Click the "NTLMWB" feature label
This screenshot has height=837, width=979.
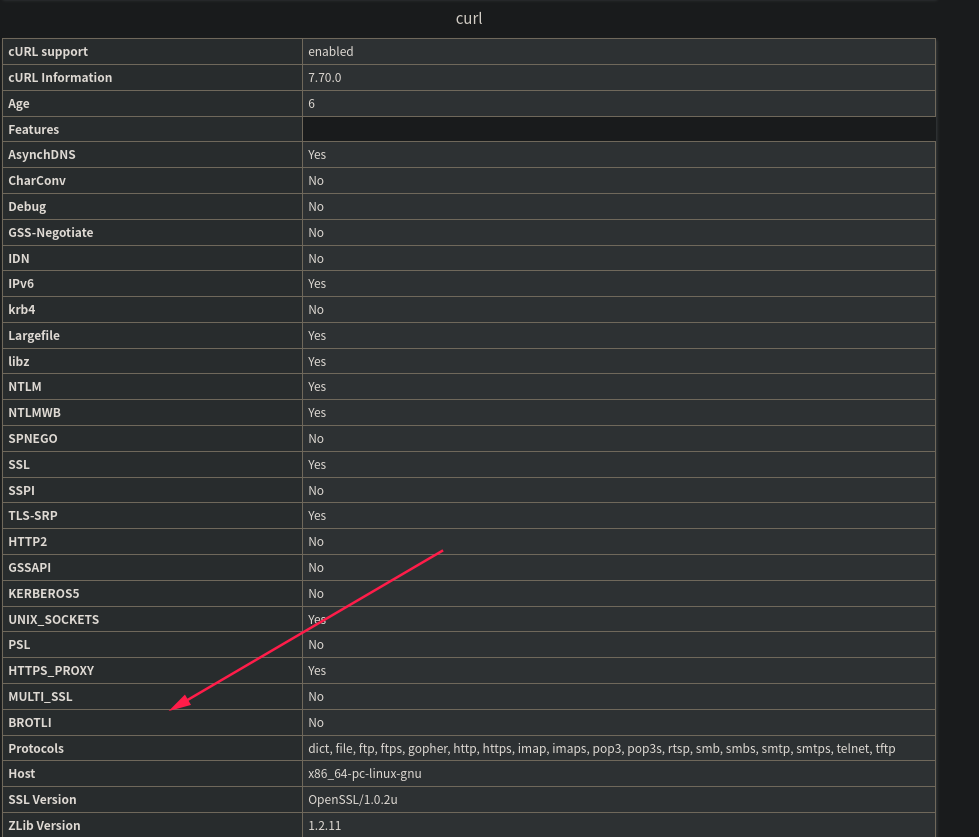coord(34,413)
